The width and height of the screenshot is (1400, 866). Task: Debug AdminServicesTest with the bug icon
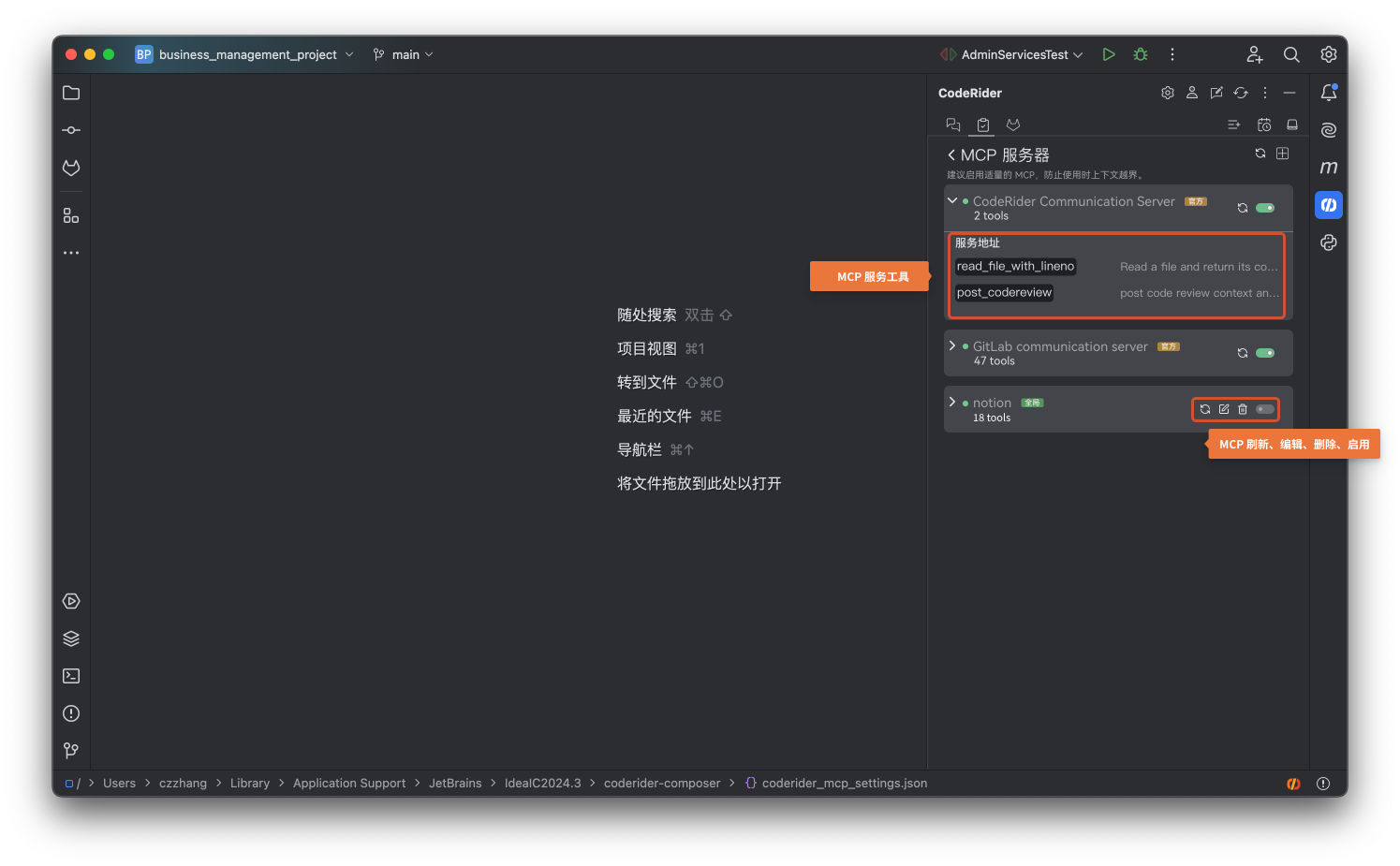click(x=1141, y=54)
